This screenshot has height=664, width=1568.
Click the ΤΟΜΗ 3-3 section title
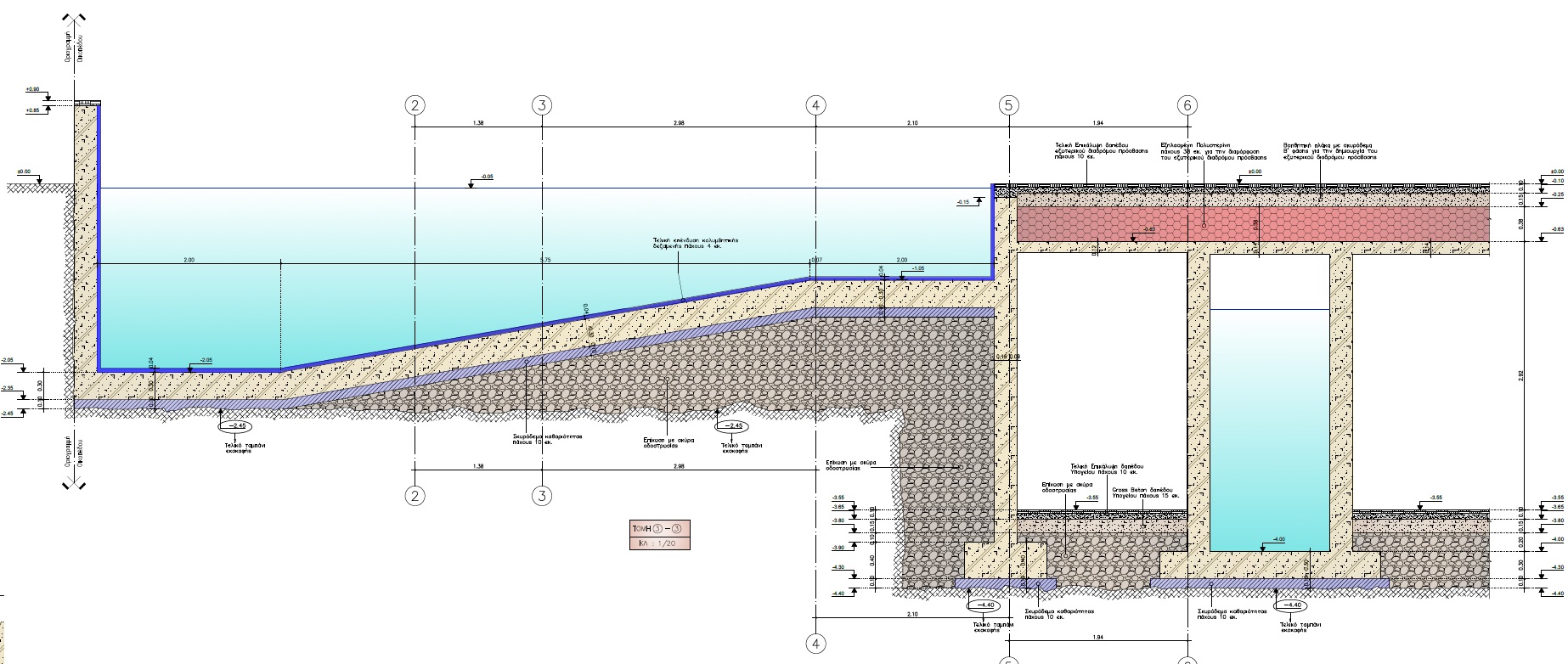point(659,528)
